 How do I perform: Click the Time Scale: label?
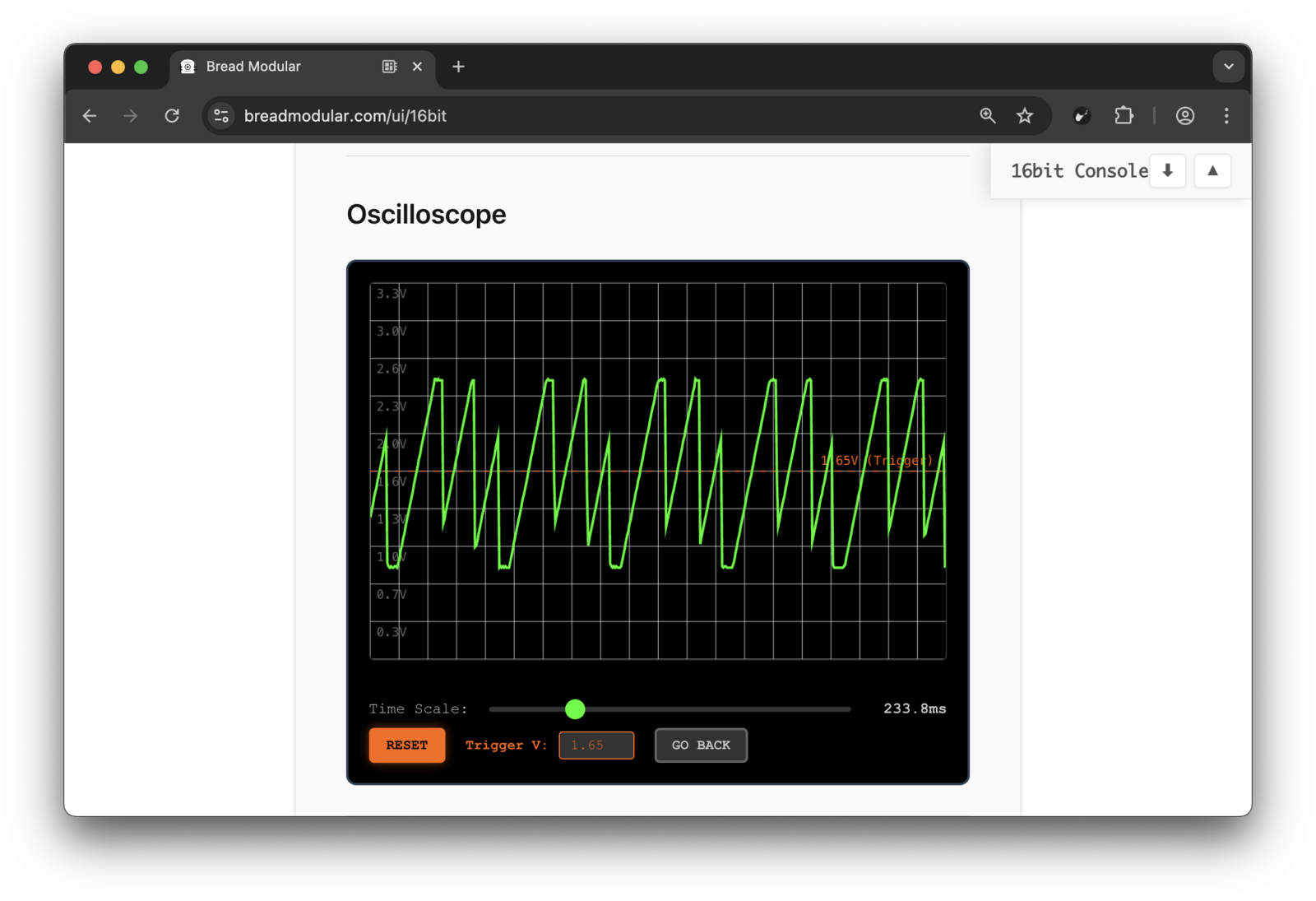click(418, 708)
